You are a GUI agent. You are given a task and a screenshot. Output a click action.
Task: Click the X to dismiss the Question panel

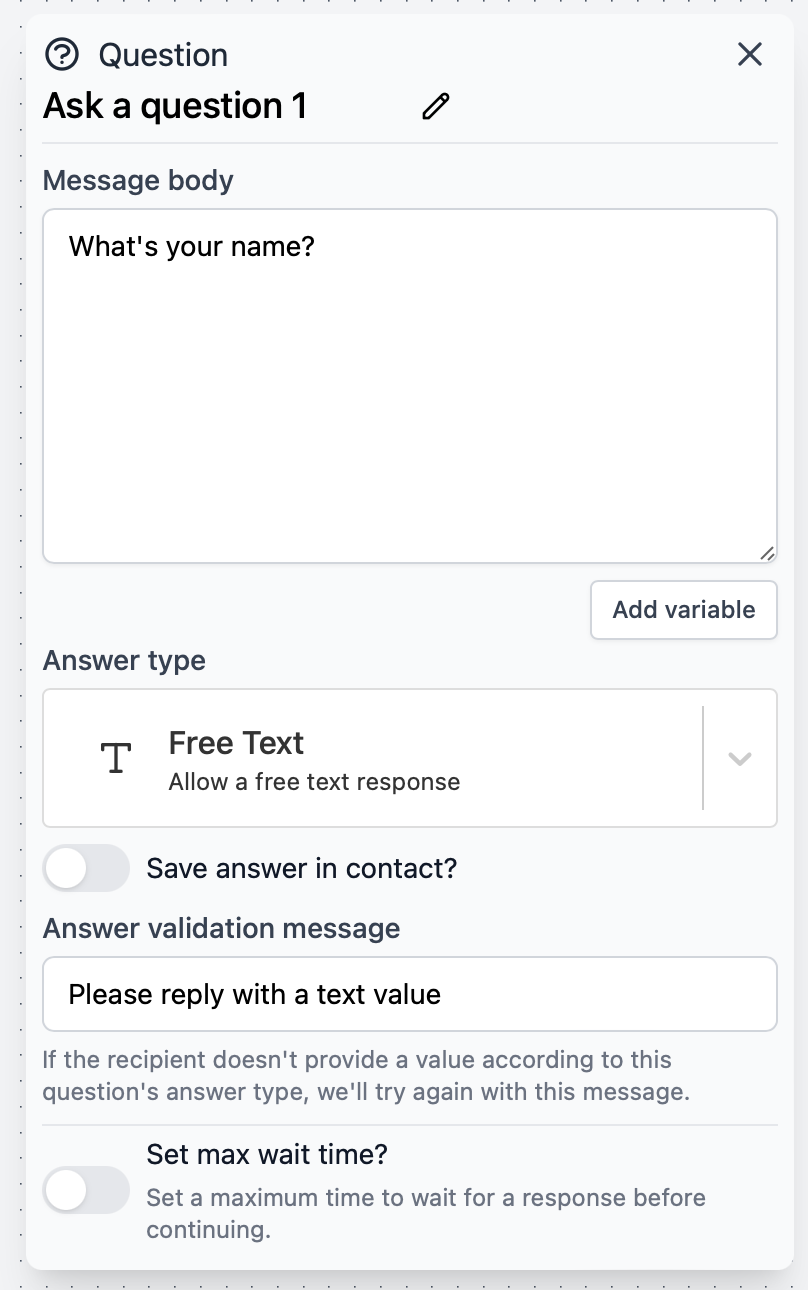(x=749, y=55)
